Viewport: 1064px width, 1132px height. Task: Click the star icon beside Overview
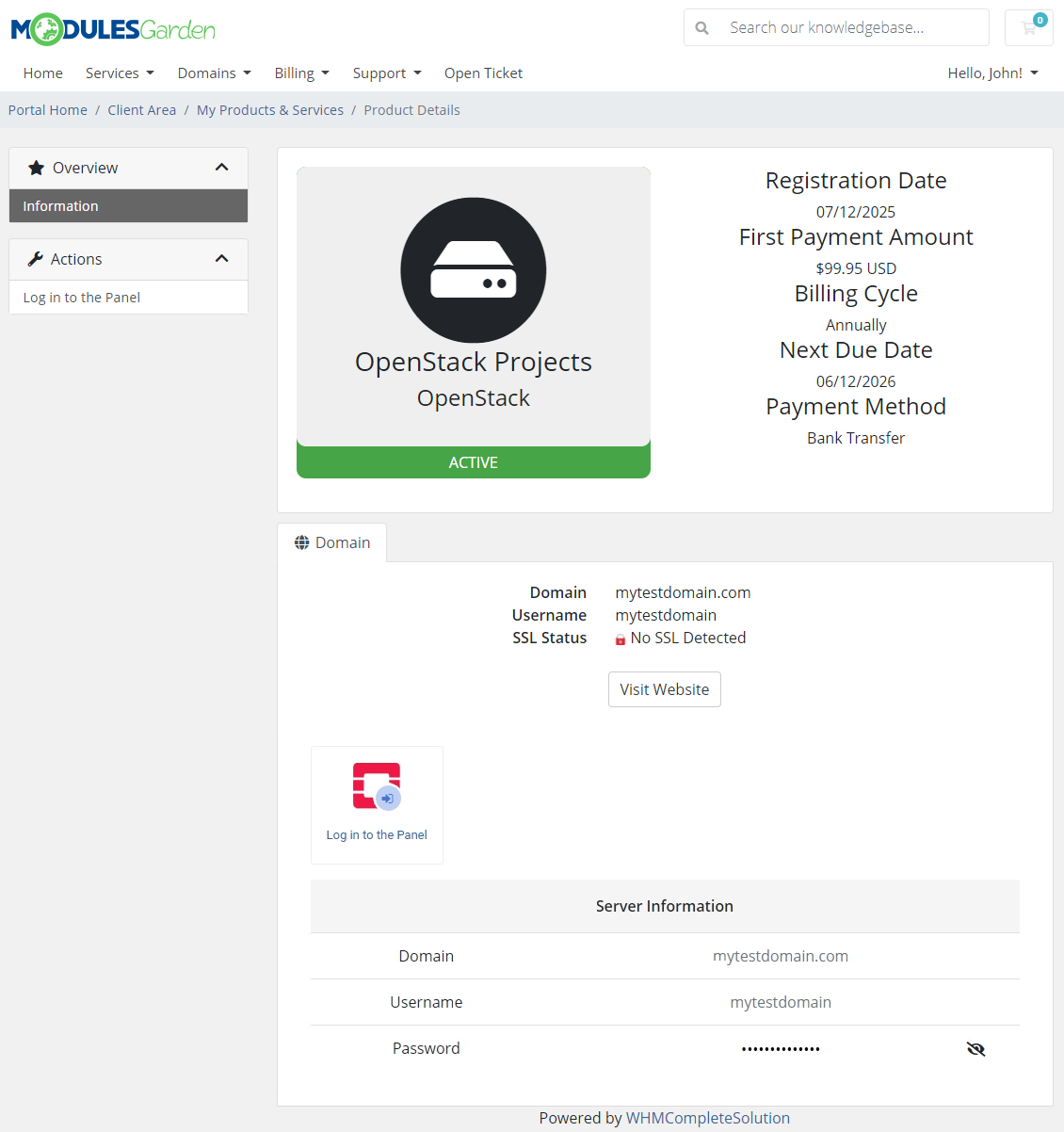pos(37,167)
